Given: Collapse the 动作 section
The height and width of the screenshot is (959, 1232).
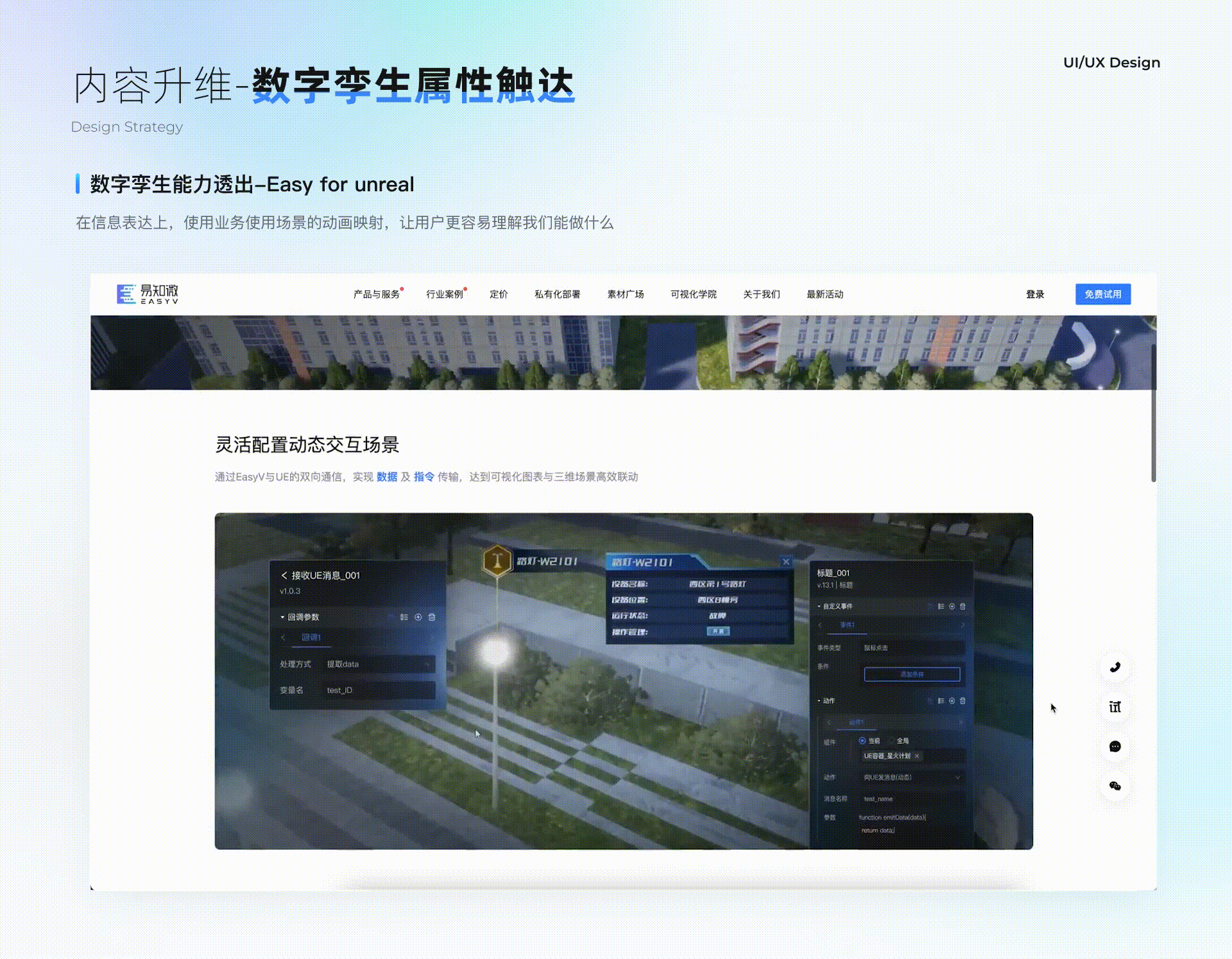Looking at the screenshot, I should tap(819, 701).
